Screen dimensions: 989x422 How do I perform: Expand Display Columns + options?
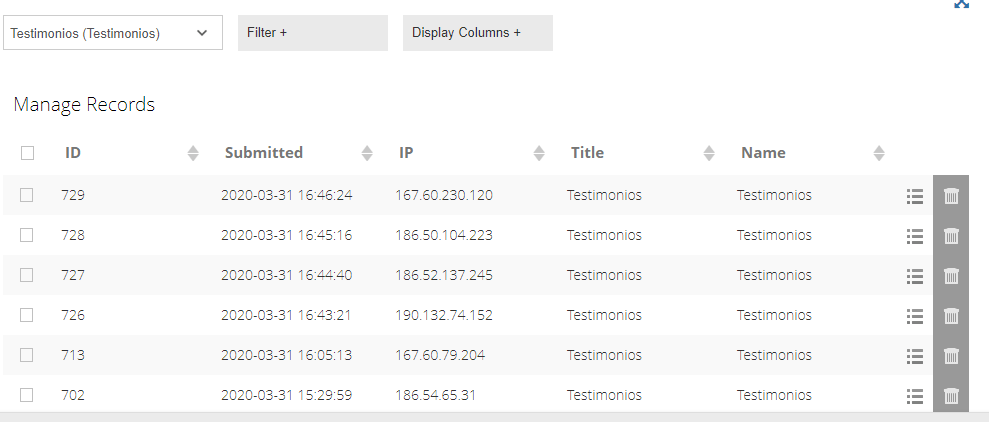tap(478, 33)
